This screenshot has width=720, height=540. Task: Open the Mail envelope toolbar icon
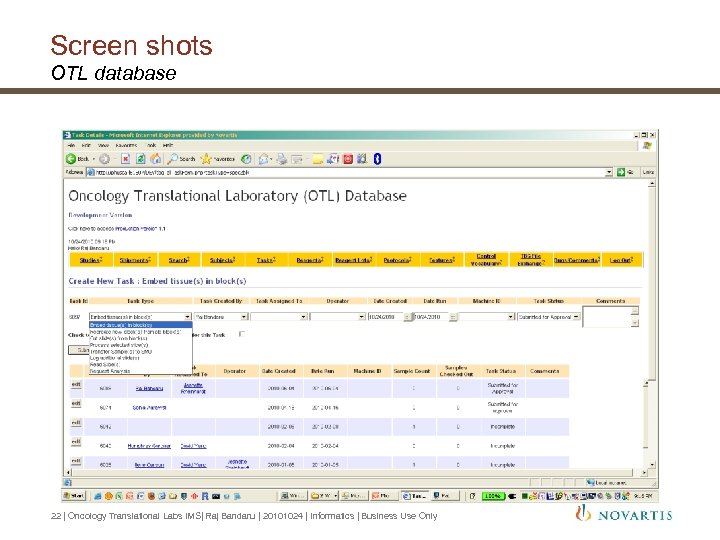pos(264,159)
